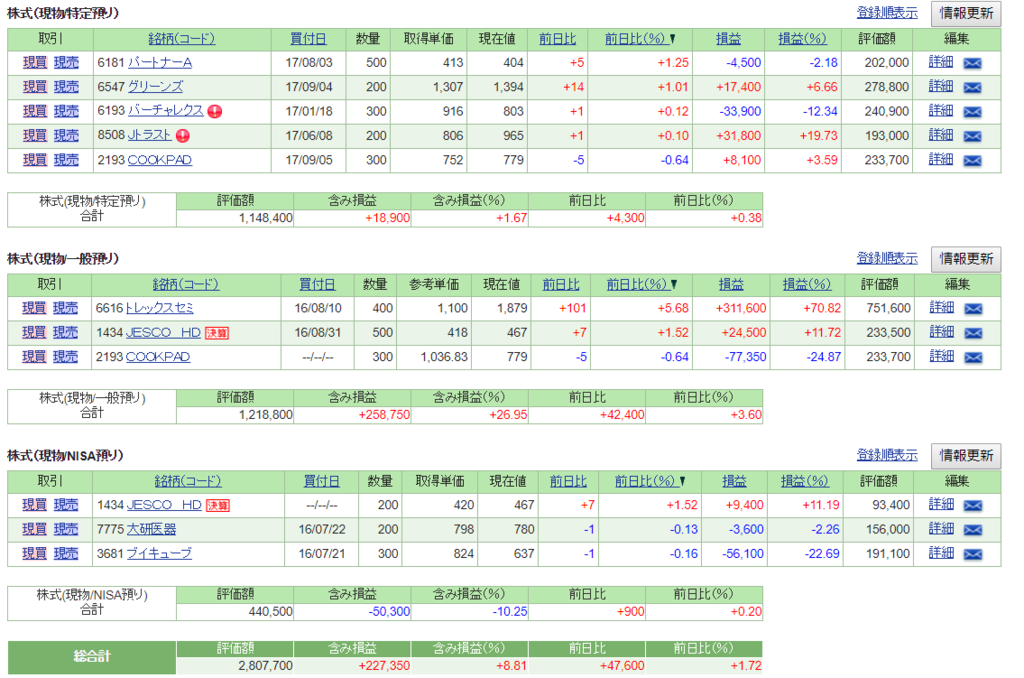Click 現買 for トレックスセミ
Screen dimensions: 1024x678
pyautogui.click(x=34, y=308)
